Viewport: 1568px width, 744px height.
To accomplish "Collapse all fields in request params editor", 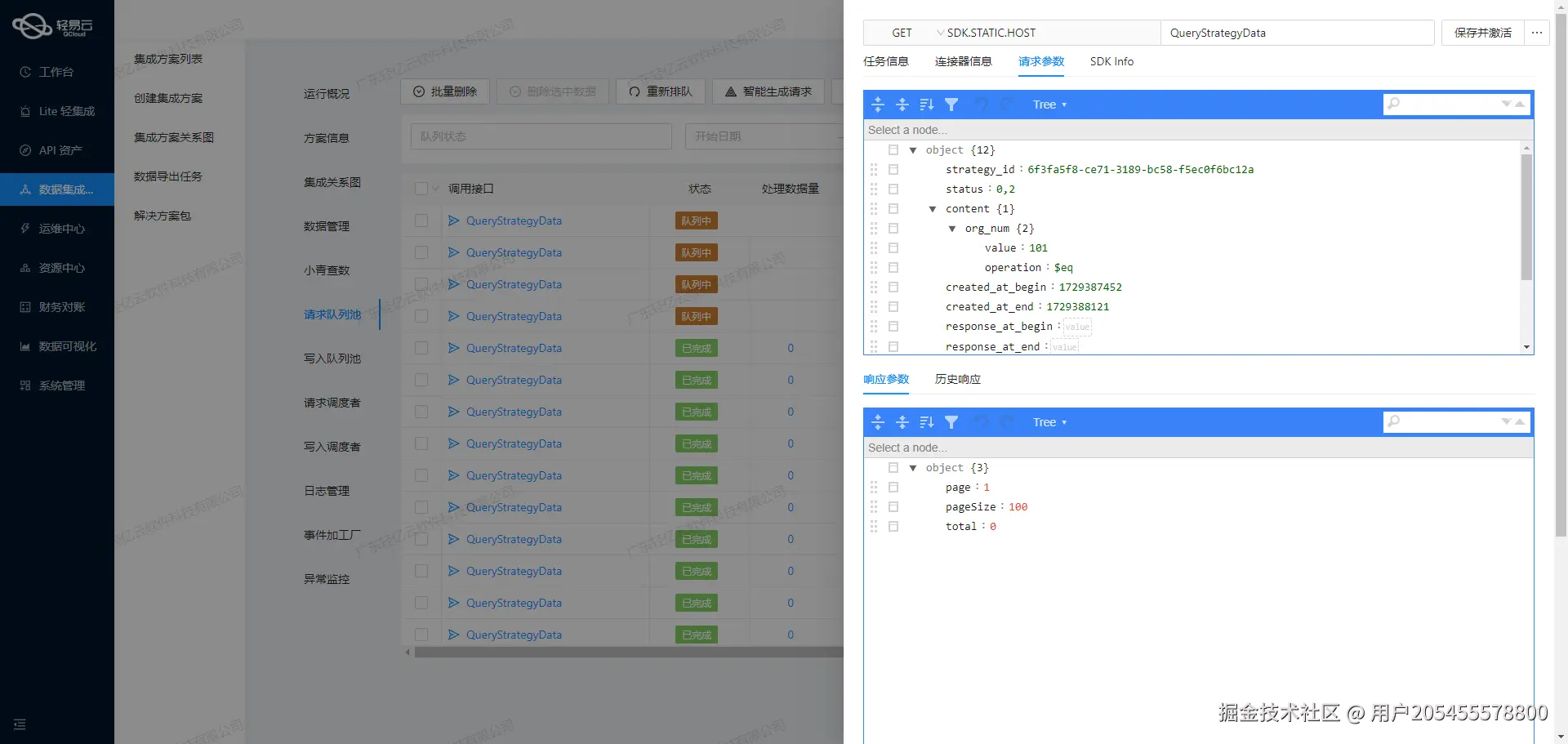I will (x=902, y=105).
